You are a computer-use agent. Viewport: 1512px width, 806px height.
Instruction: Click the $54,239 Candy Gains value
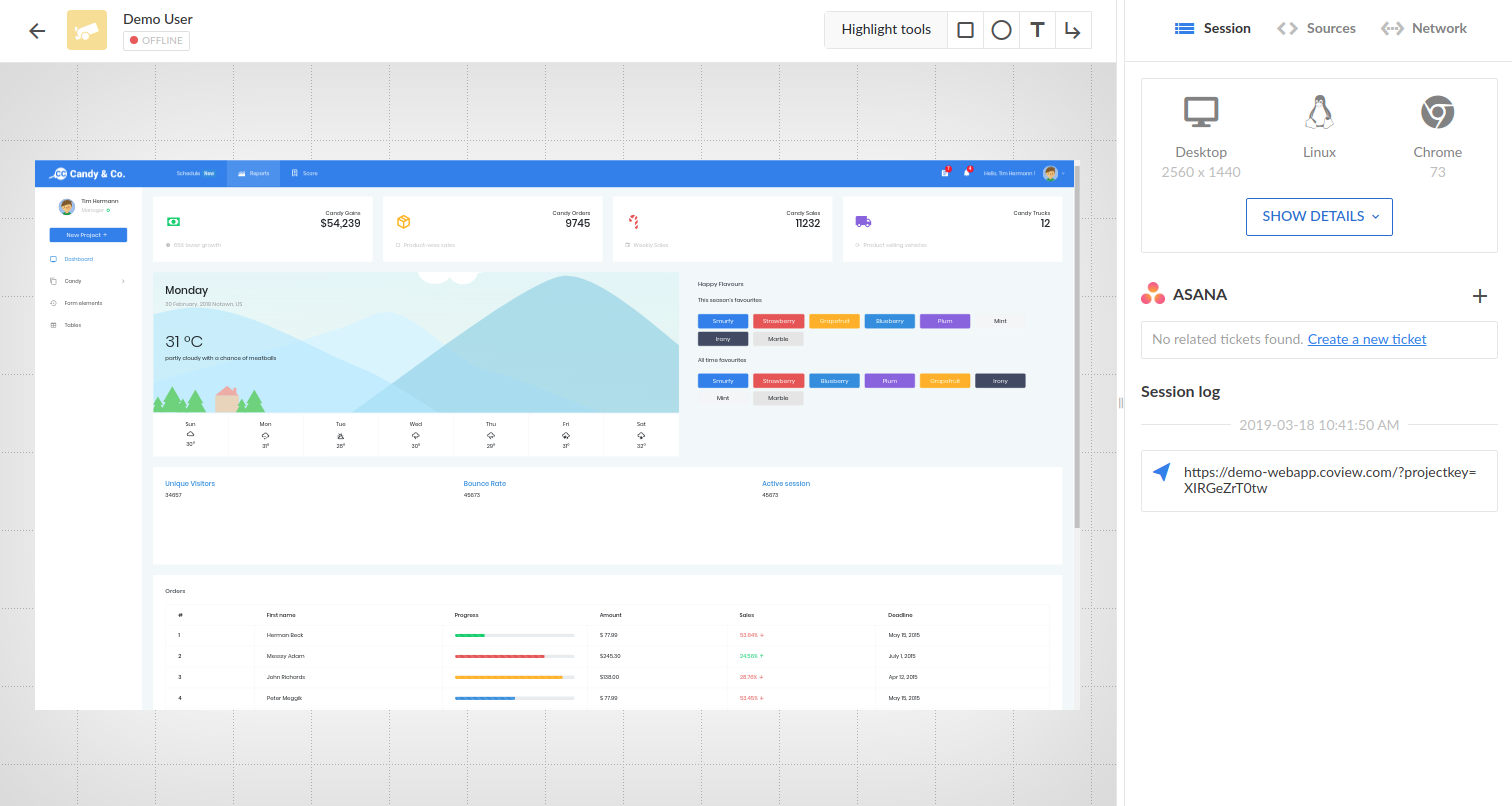340,223
